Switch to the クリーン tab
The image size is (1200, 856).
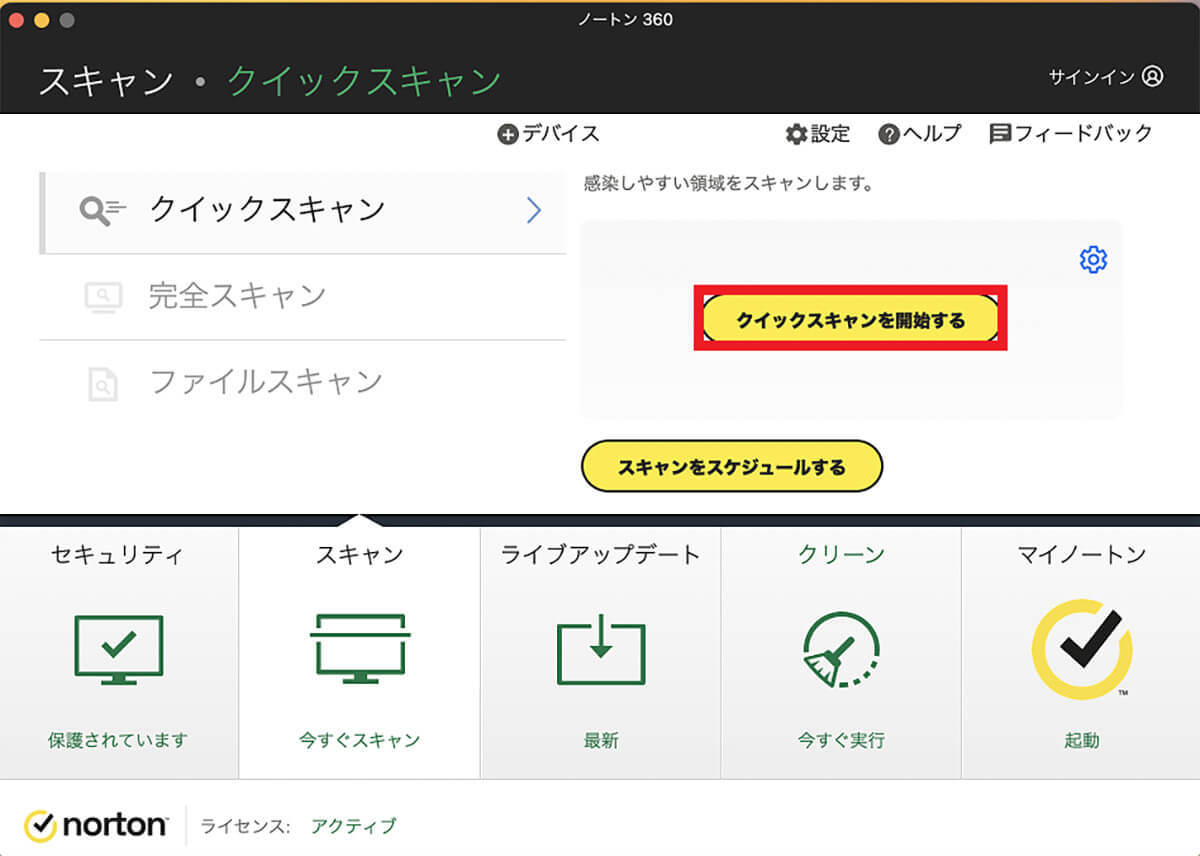841,653
